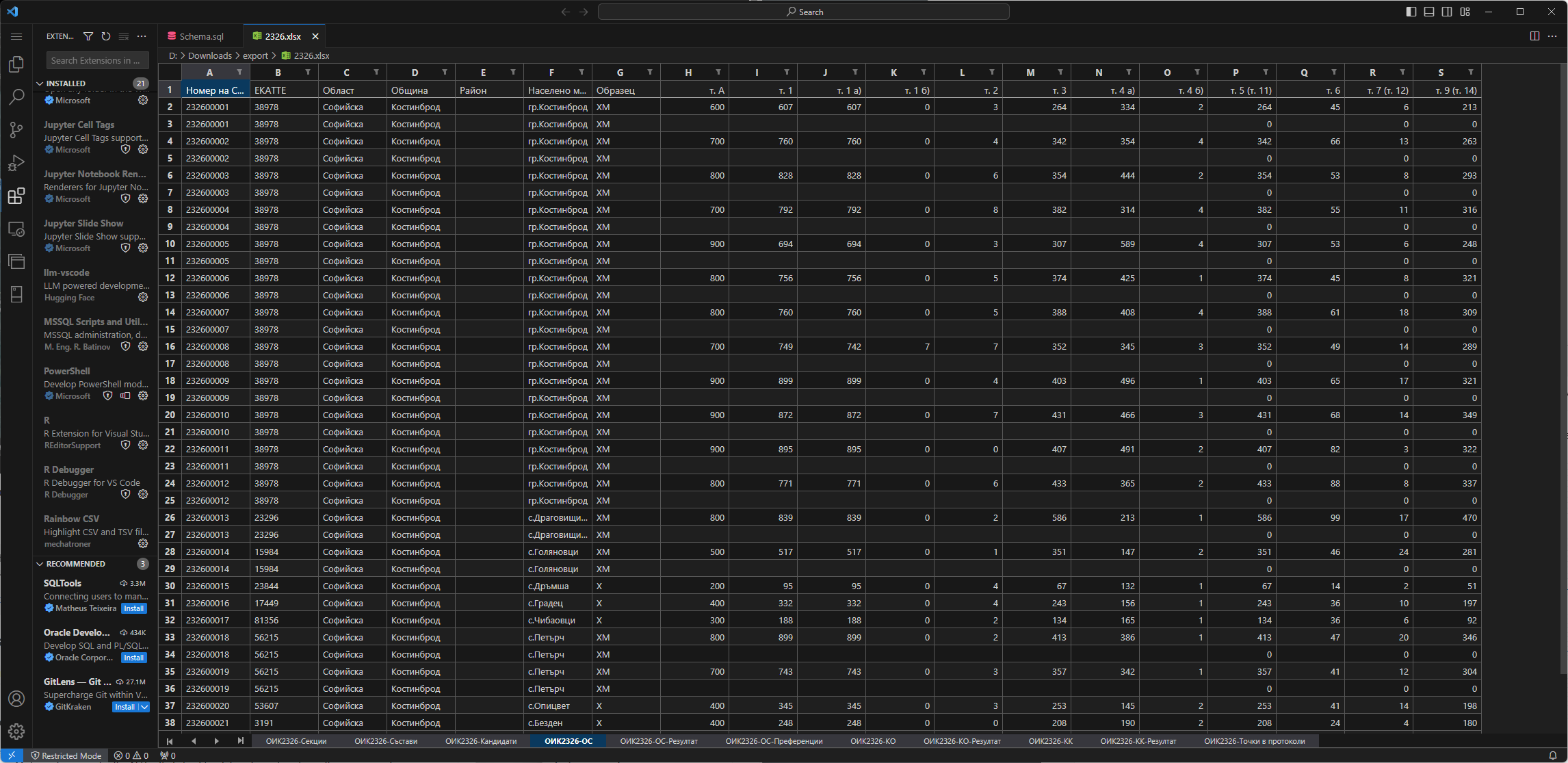Filter extensions using the funnel icon

point(88,36)
